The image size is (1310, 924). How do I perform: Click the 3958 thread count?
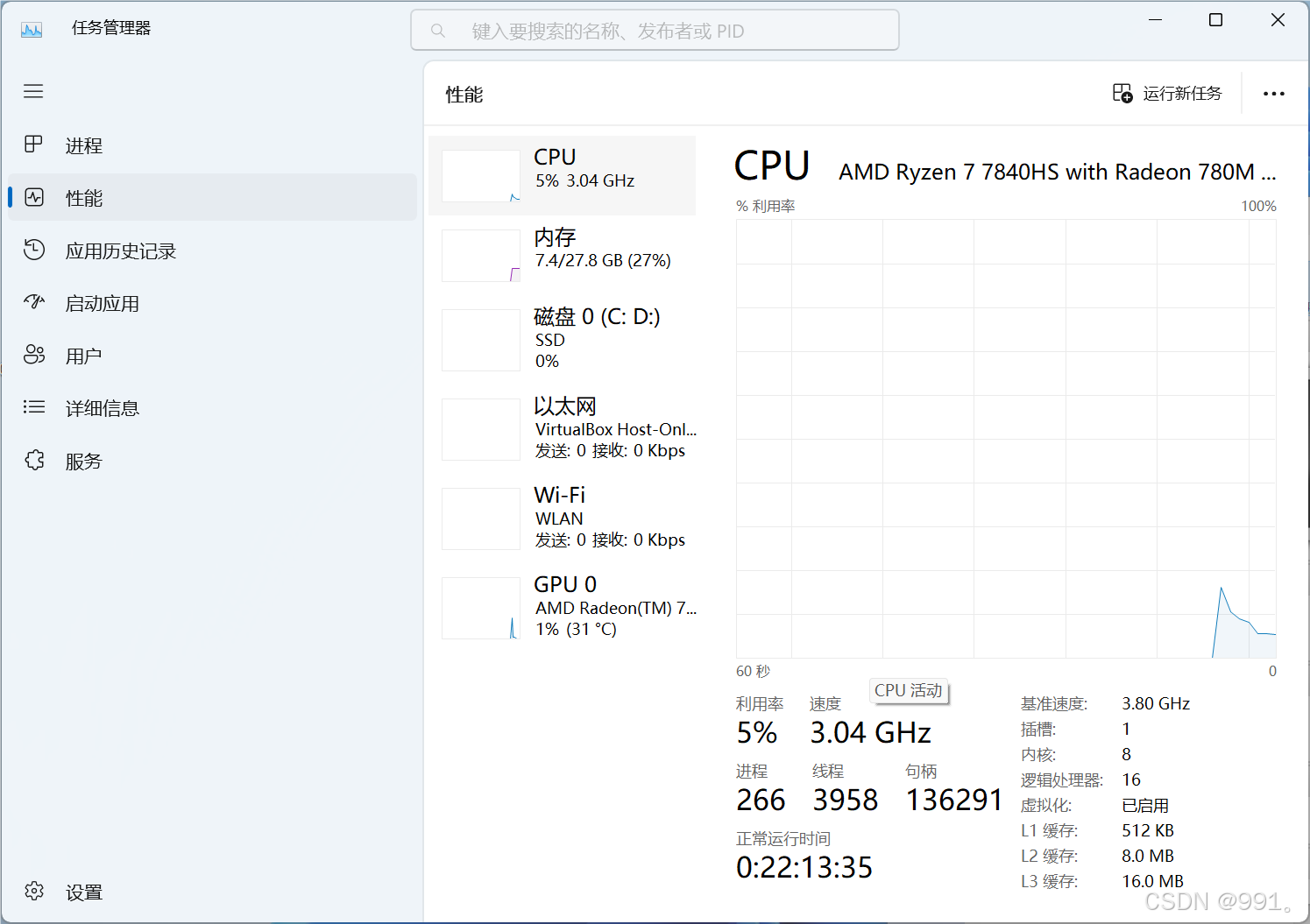(x=845, y=800)
